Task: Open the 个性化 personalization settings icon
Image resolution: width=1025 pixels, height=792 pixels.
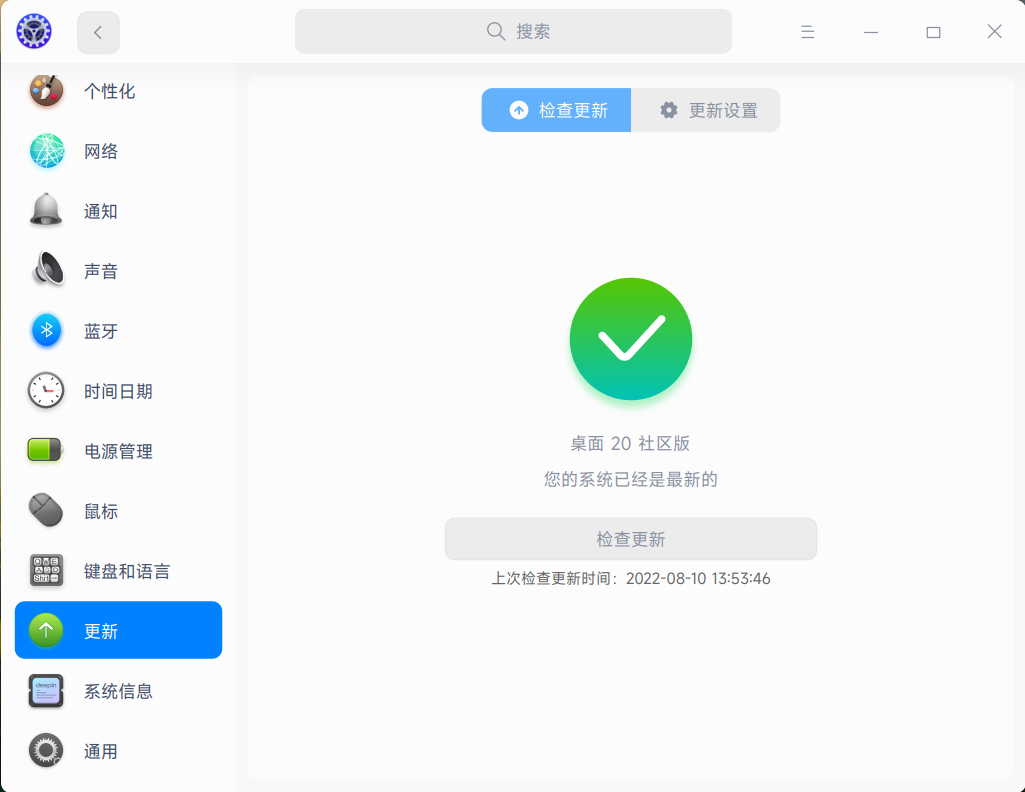Action: coord(46,91)
